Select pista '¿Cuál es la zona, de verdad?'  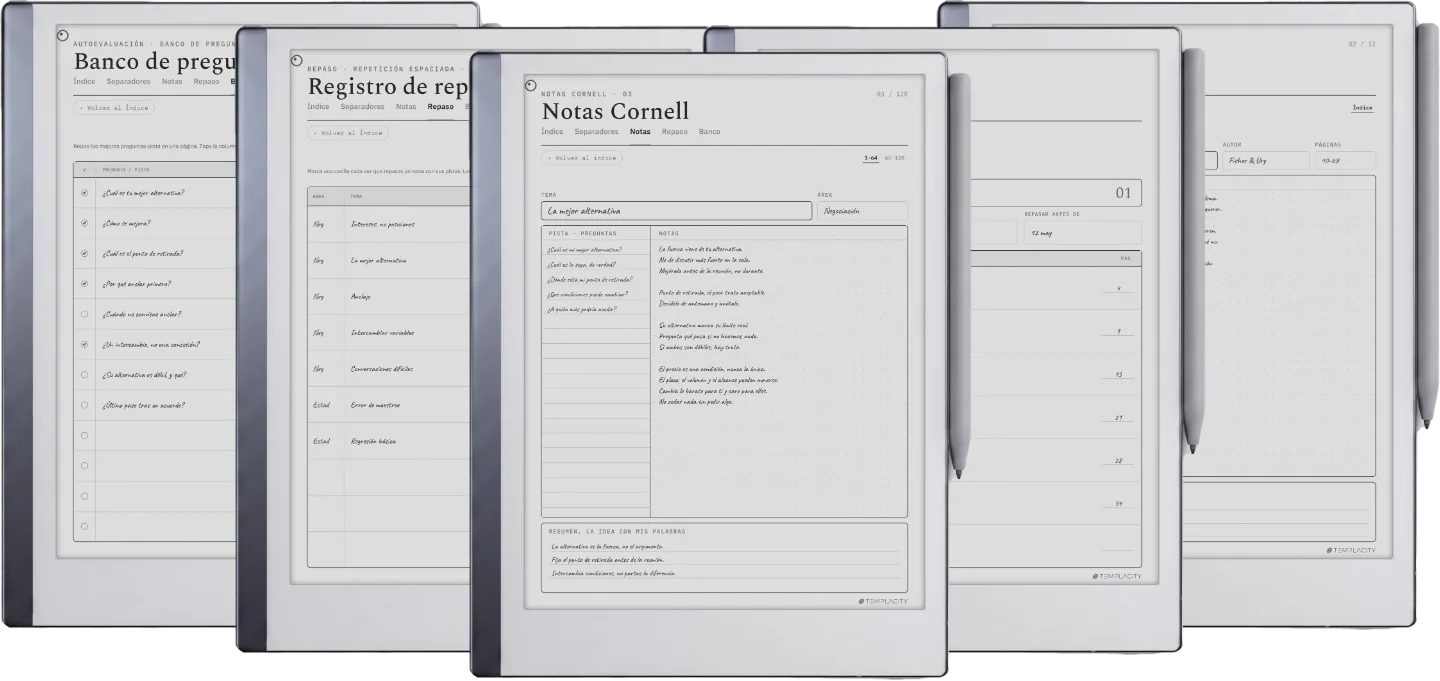click(583, 264)
